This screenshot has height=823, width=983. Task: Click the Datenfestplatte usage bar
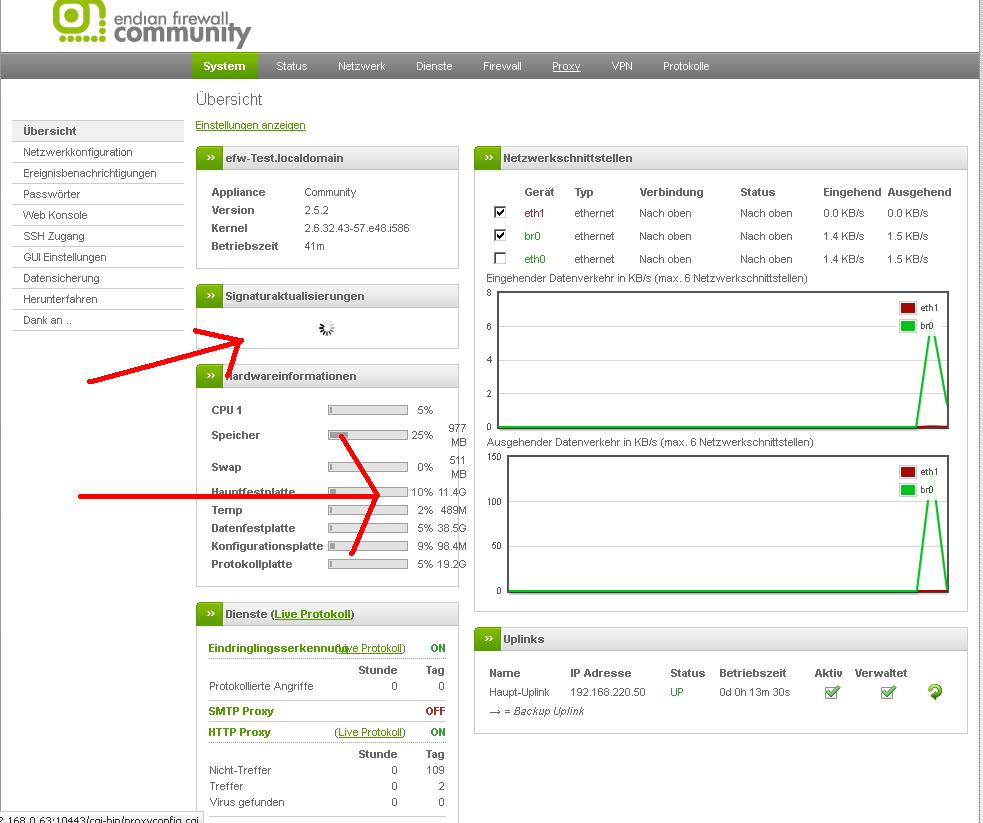click(368, 528)
